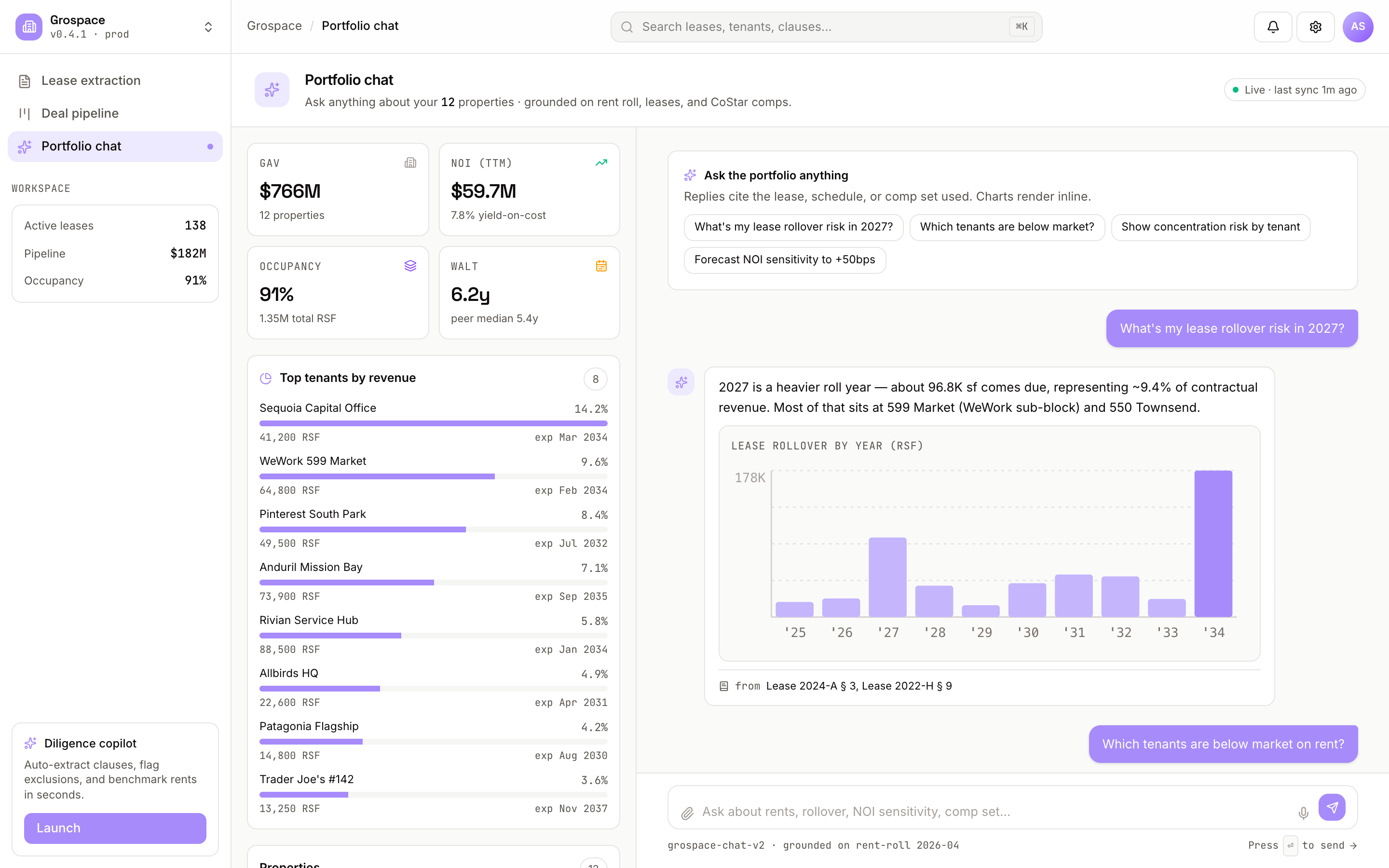Click the Occupancy layers icon
This screenshot has width=1389, height=868.
(410, 266)
